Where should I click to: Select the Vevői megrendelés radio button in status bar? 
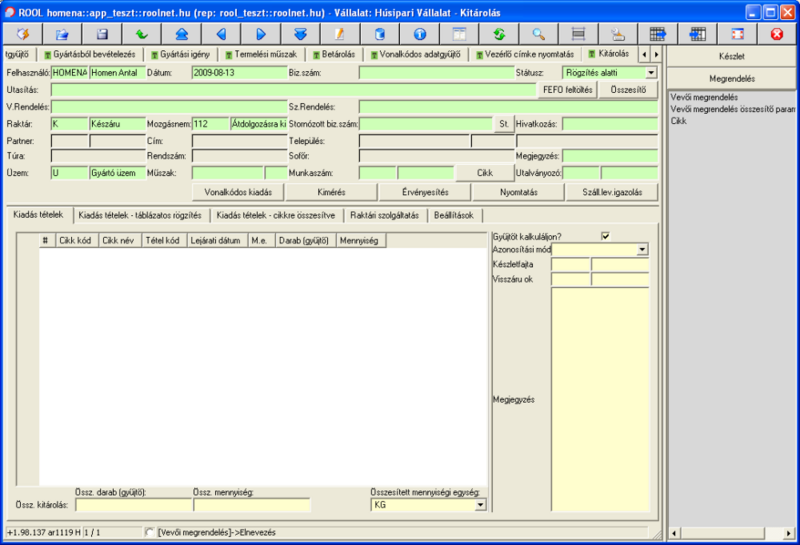(150, 532)
